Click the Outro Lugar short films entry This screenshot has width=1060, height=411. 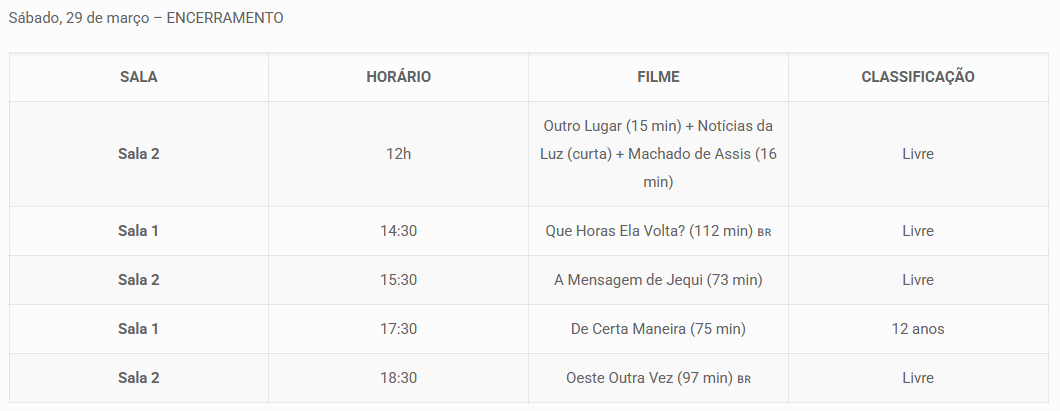click(658, 154)
